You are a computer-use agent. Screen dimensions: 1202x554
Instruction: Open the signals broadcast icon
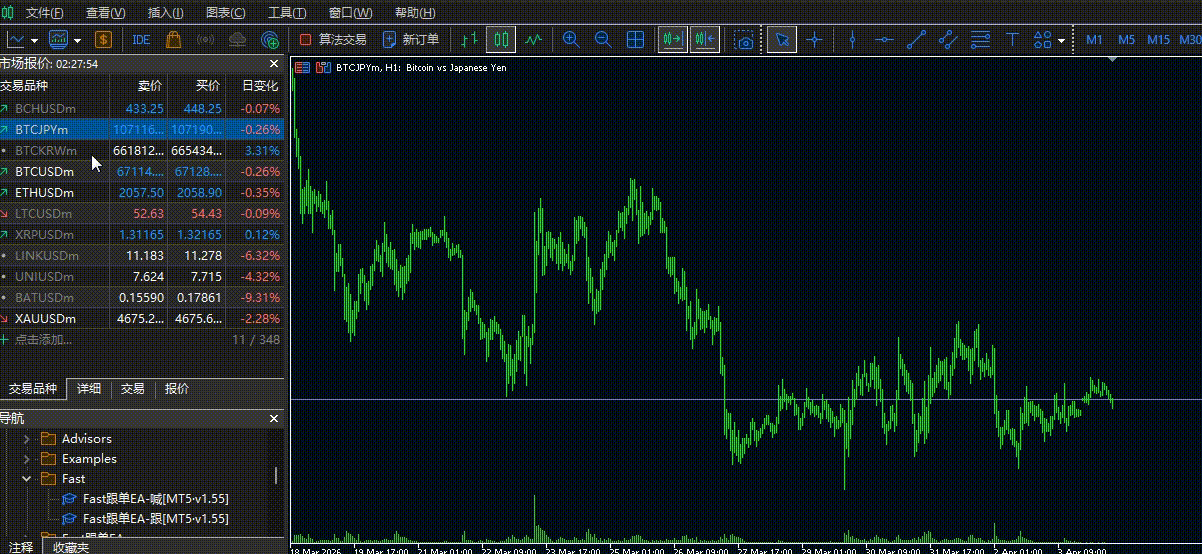pyautogui.click(x=206, y=40)
